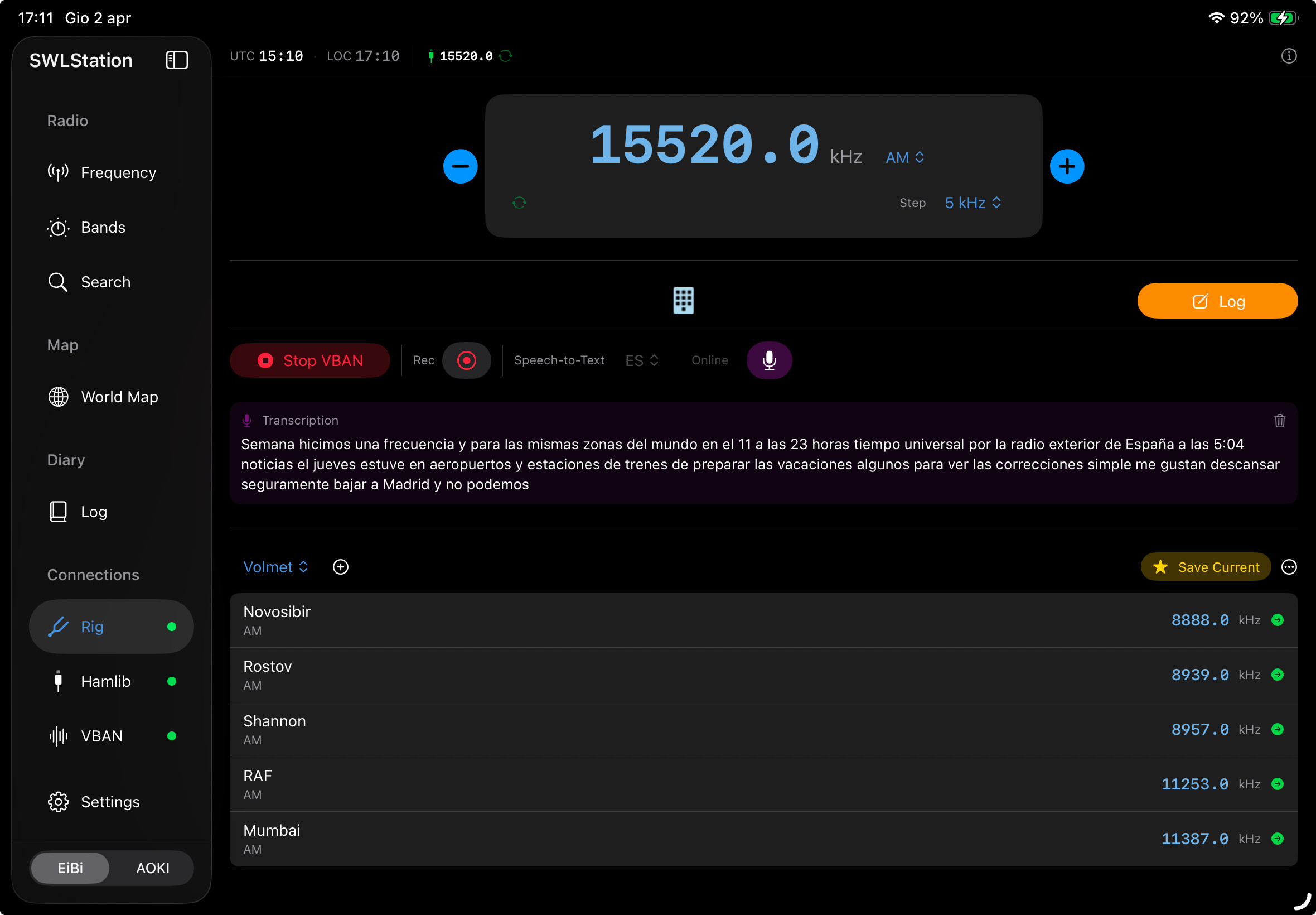Open the ES language selector
1316x915 pixels.
(x=641, y=360)
